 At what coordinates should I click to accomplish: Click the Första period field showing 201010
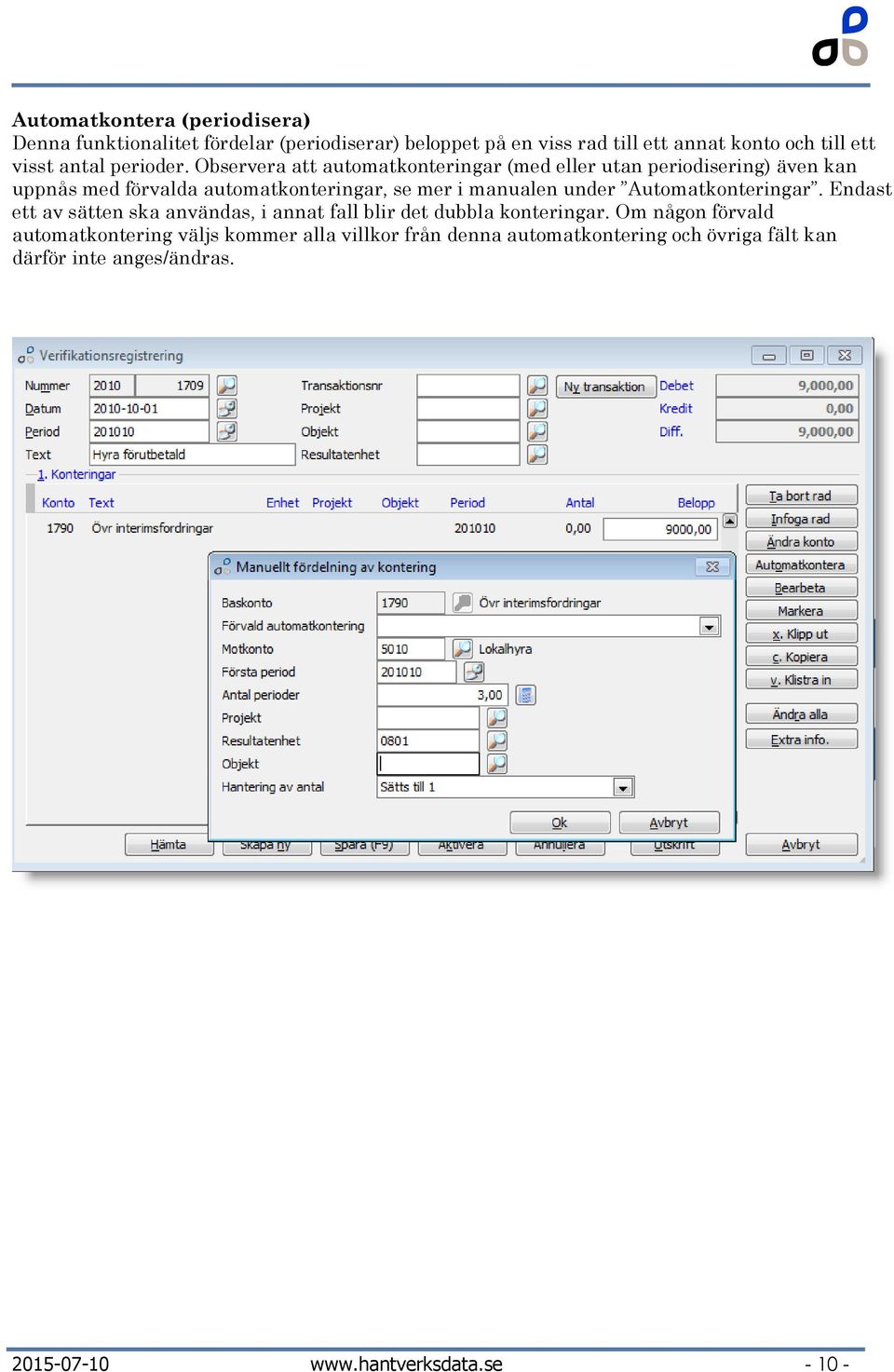coord(416,672)
